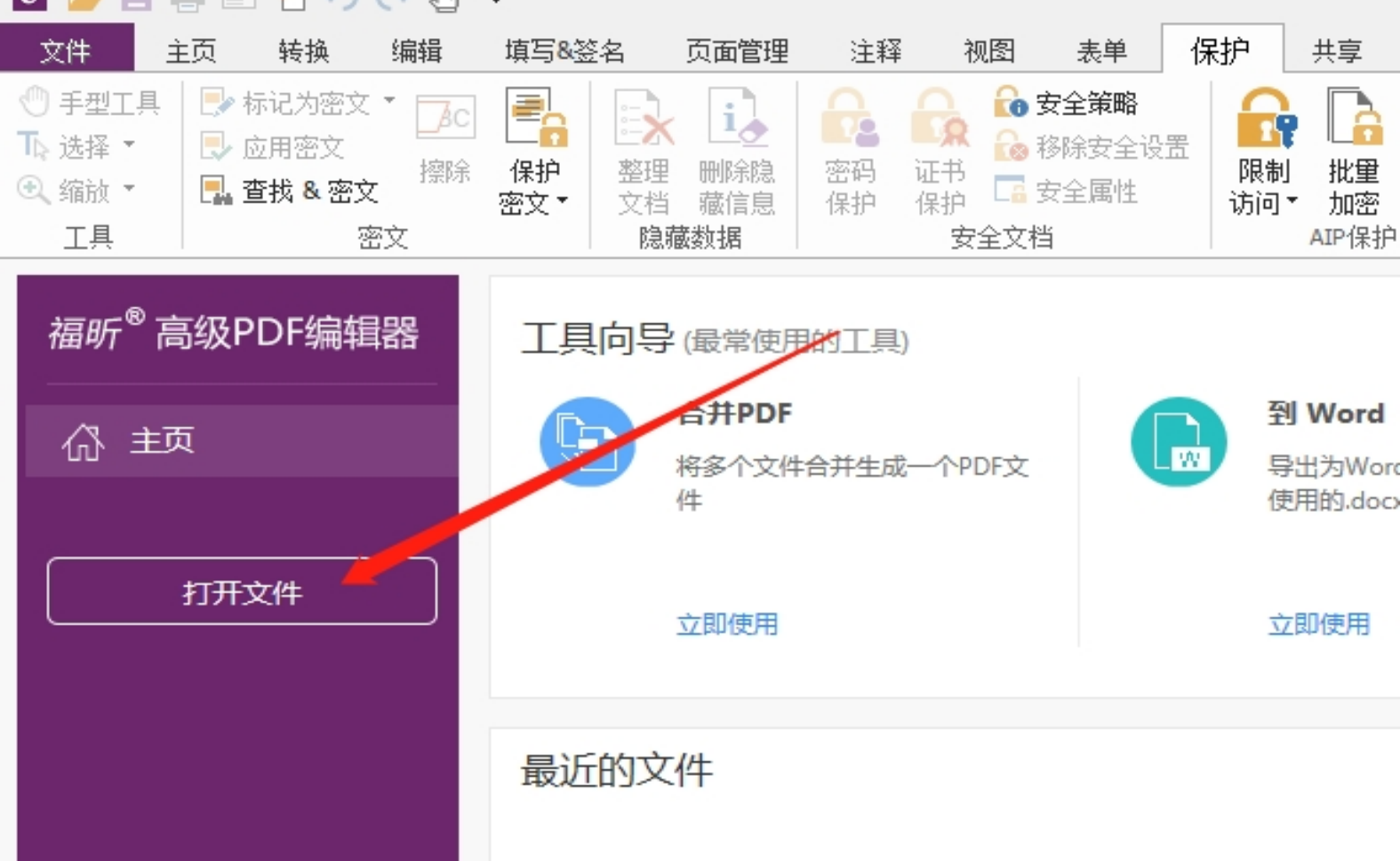The image size is (1400, 861).
Task: Click the 合并PDF title text
Action: (734, 413)
